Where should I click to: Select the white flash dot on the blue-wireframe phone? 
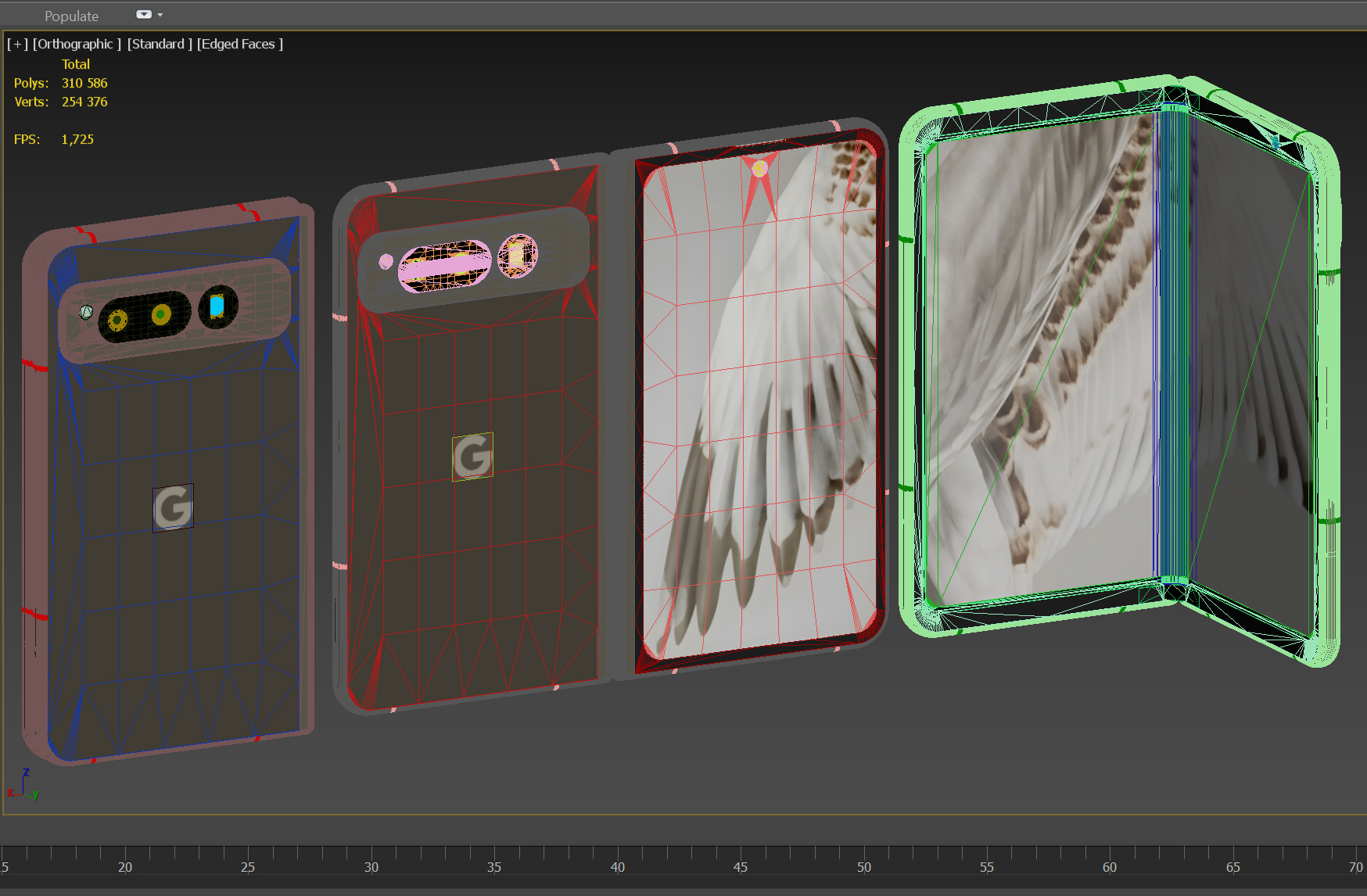(x=86, y=312)
